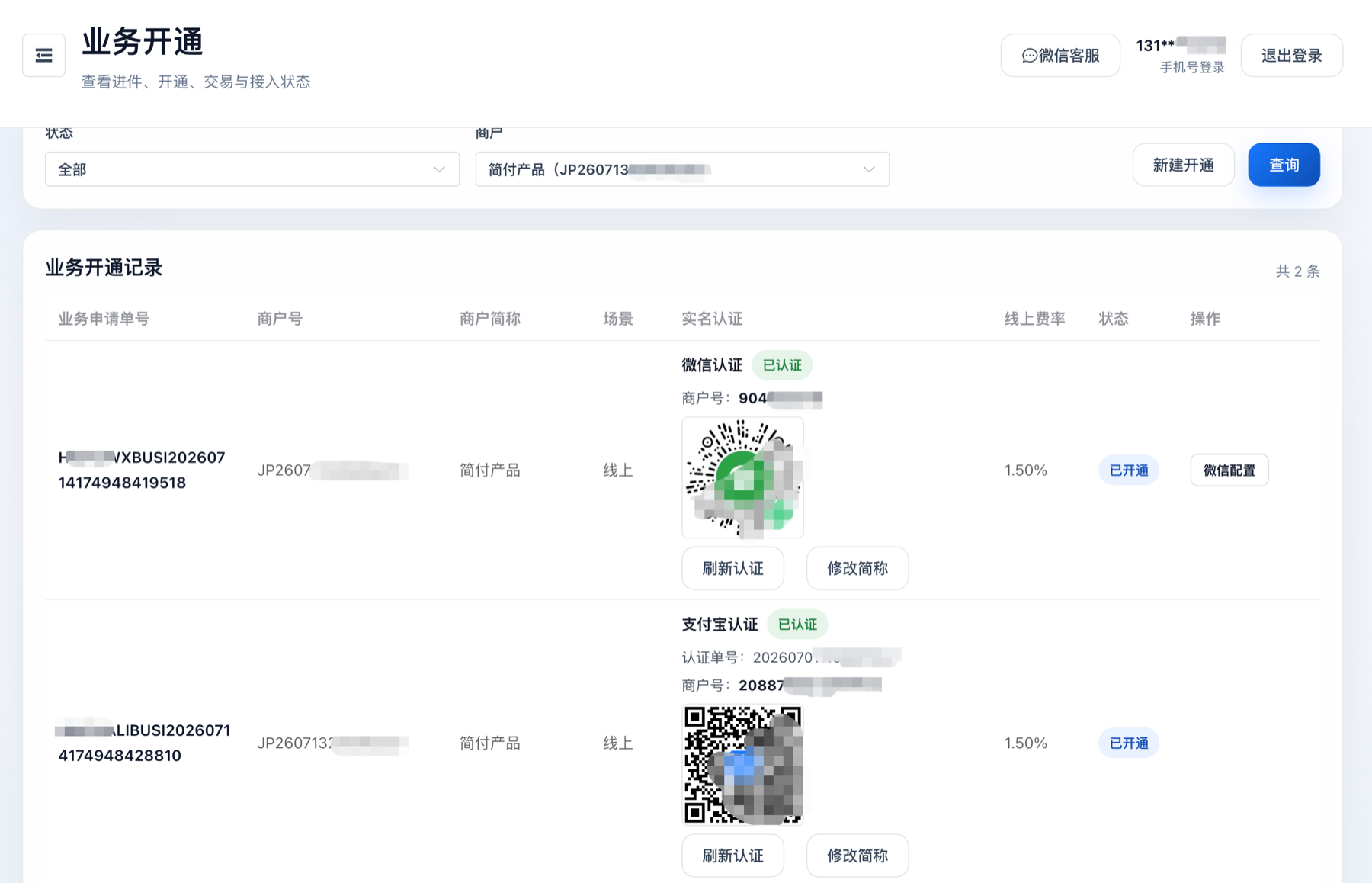The height and width of the screenshot is (883, 1372).
Task: Click the Alipay QR code image
Action: (743, 764)
